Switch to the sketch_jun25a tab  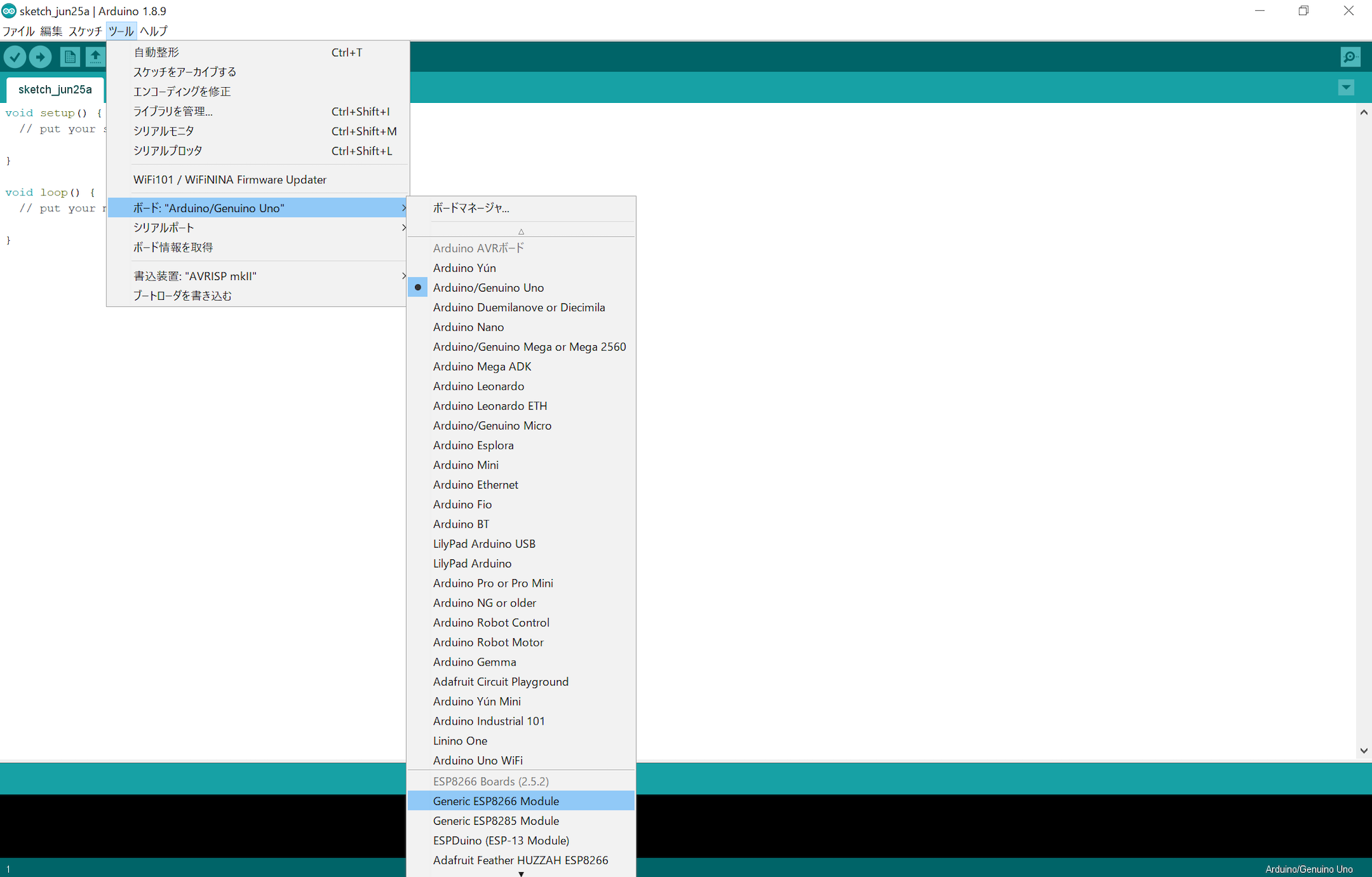(55, 90)
